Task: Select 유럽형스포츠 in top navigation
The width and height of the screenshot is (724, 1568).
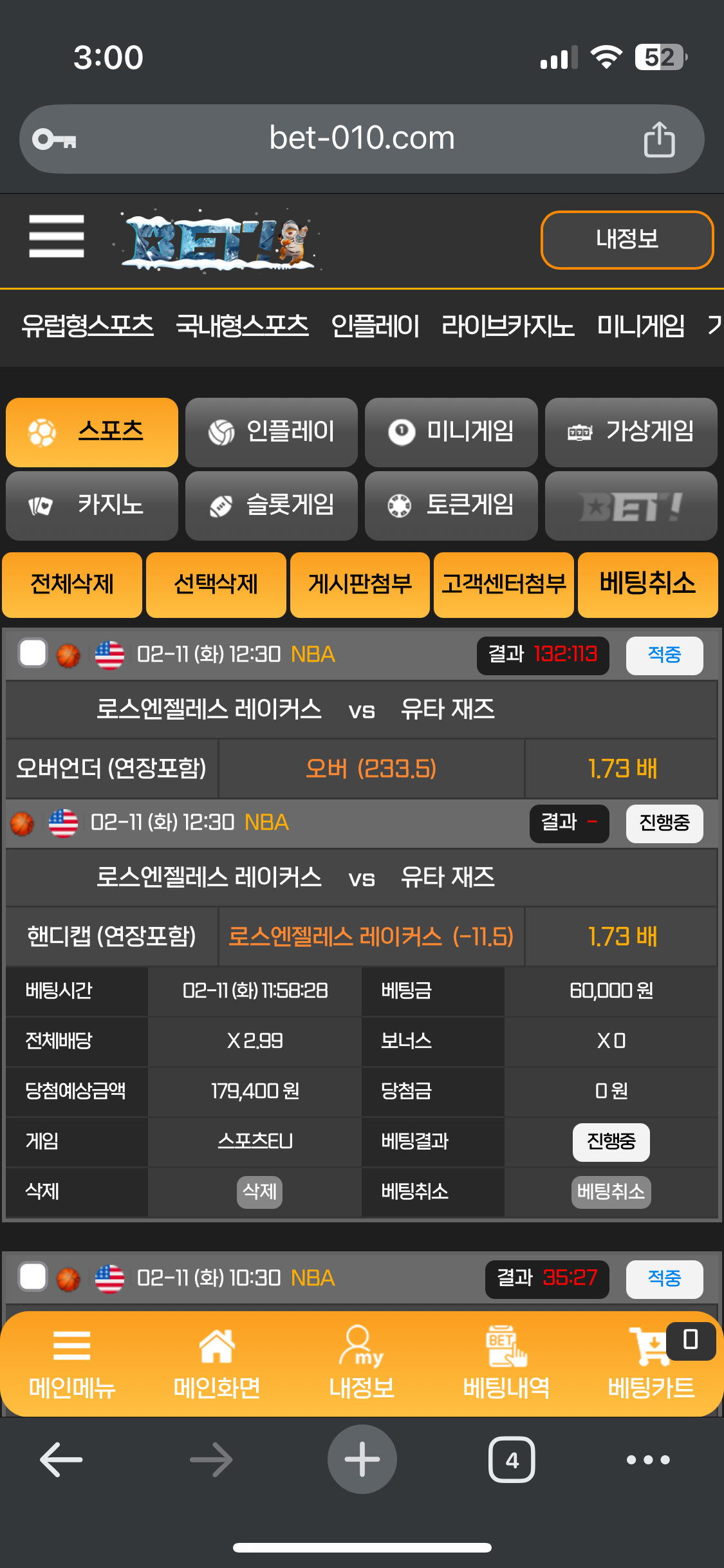Action: point(88,326)
